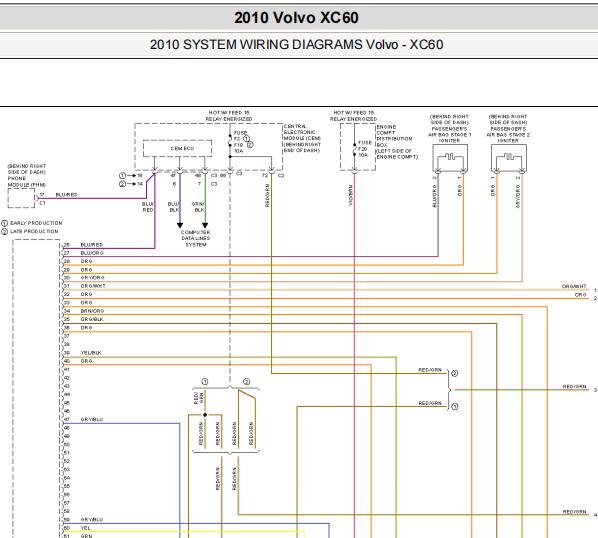
Task: Click 'ORG' label at pin 32
Action: point(86,294)
